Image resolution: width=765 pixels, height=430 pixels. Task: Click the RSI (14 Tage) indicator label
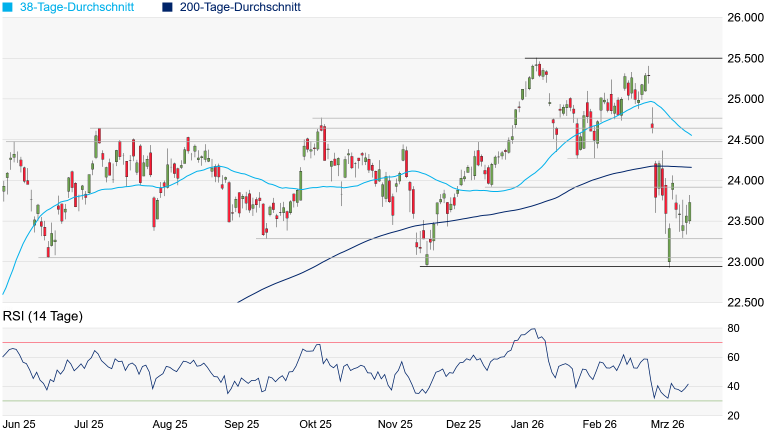click(43, 317)
